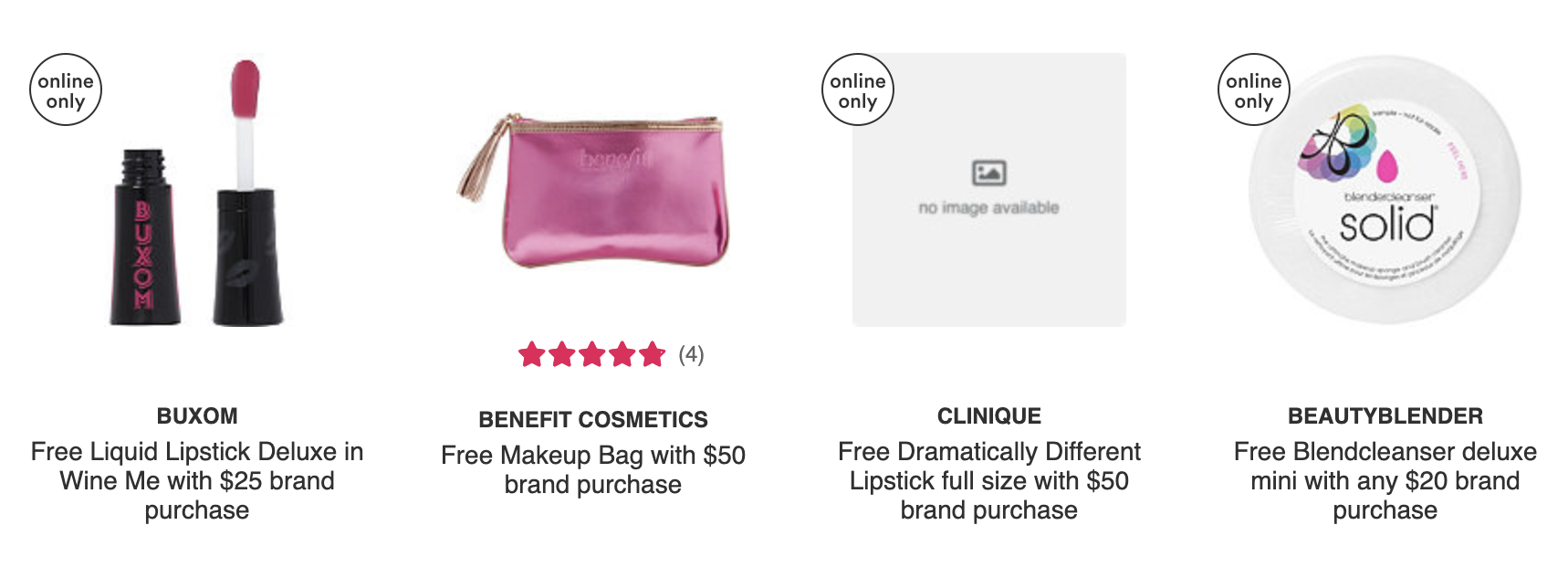Open Free Liquid Lipstick Deluxe in Wine Me offer
1568x588 pixels.
pos(197,481)
